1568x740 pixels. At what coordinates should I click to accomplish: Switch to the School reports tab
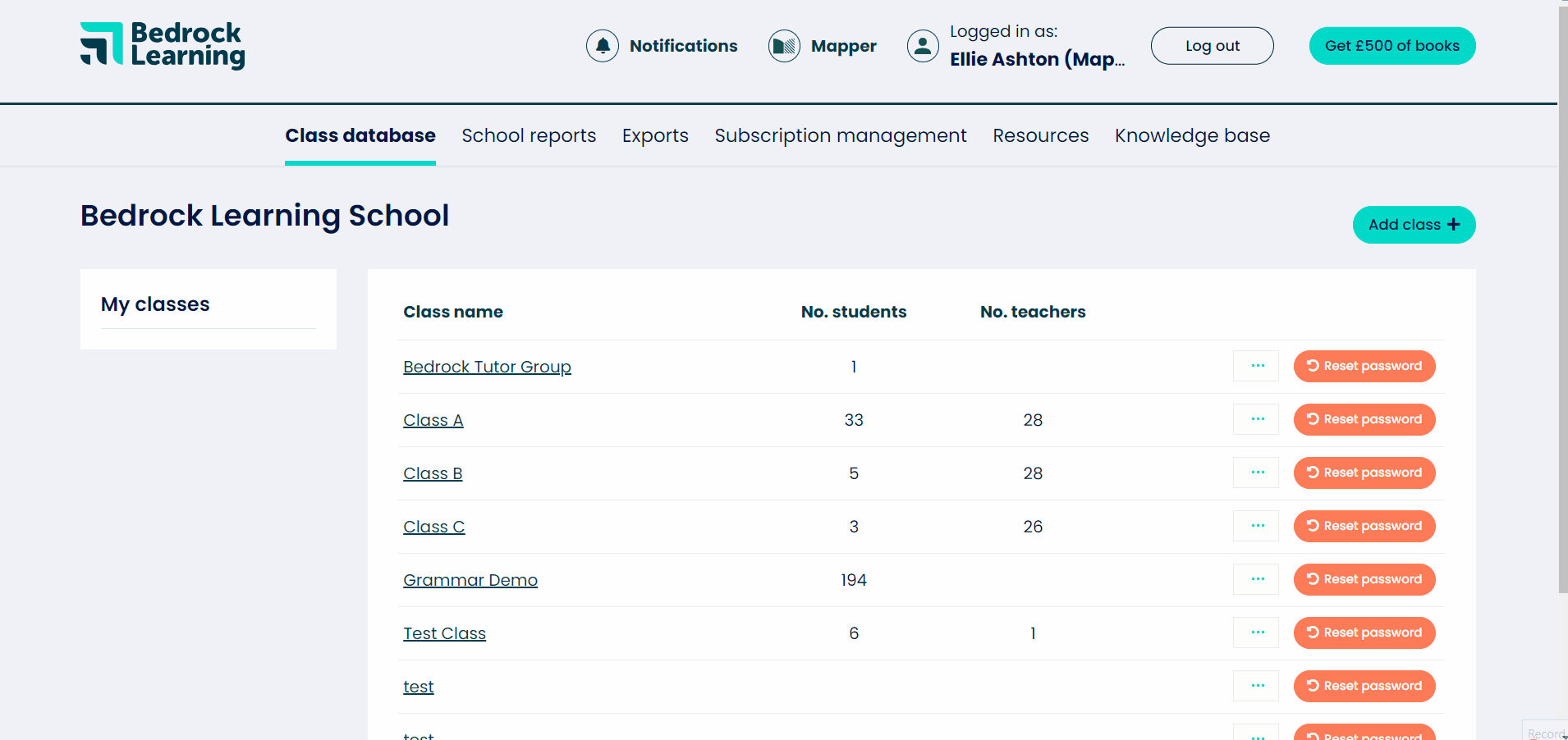click(529, 135)
